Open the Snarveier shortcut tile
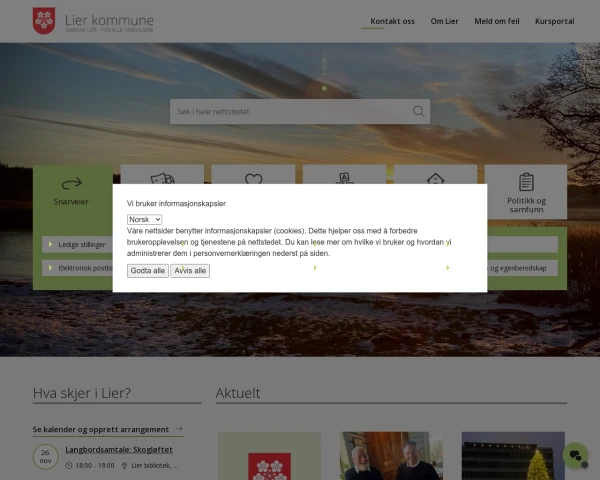The width and height of the screenshot is (600, 480). [71, 191]
